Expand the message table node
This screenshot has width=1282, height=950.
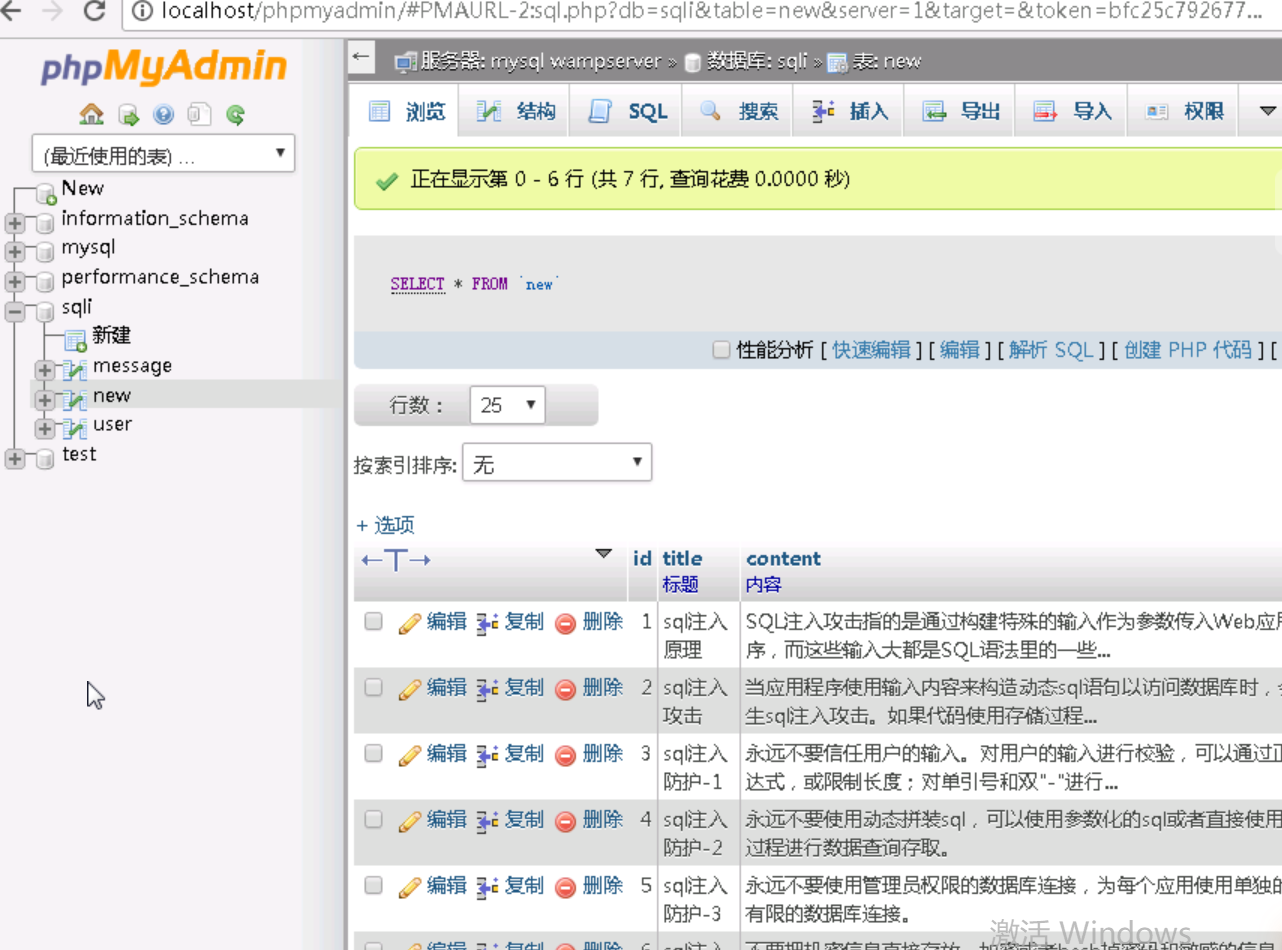(44, 371)
